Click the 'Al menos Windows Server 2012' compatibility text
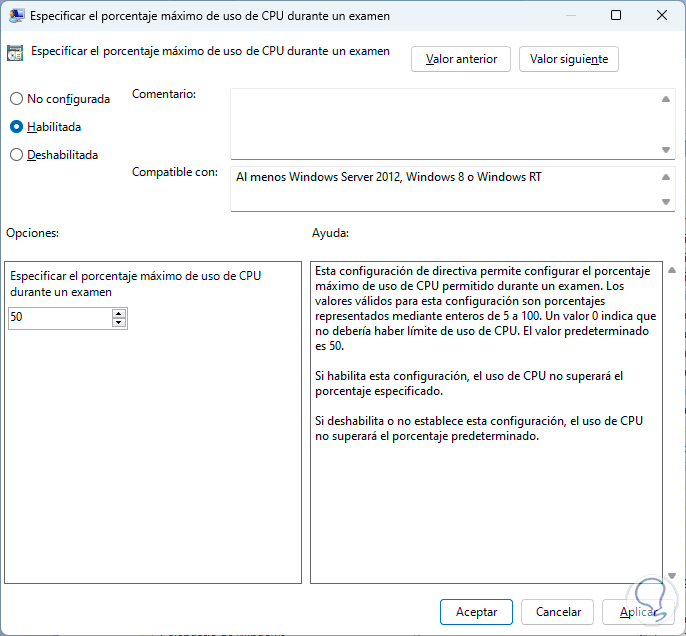This screenshot has height=636, width=686. [x=389, y=177]
